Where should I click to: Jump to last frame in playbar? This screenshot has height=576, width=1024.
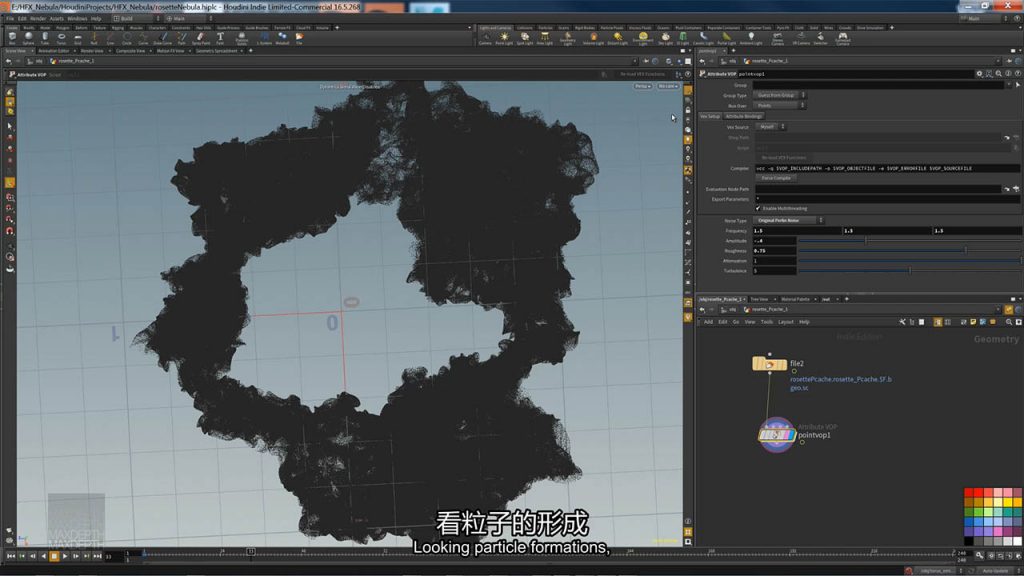97,556
